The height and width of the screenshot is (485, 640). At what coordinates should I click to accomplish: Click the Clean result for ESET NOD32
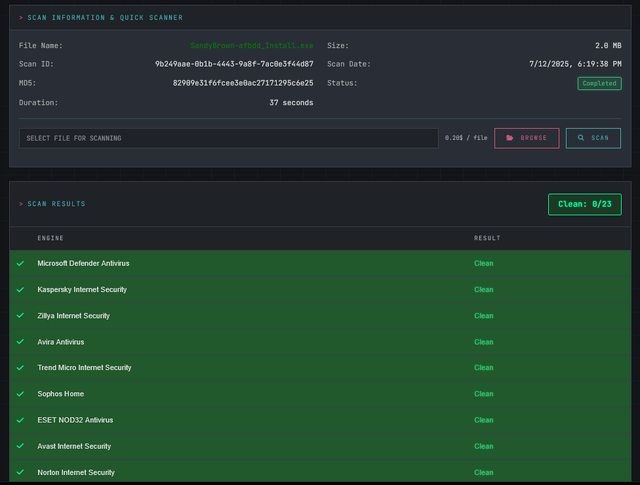484,420
